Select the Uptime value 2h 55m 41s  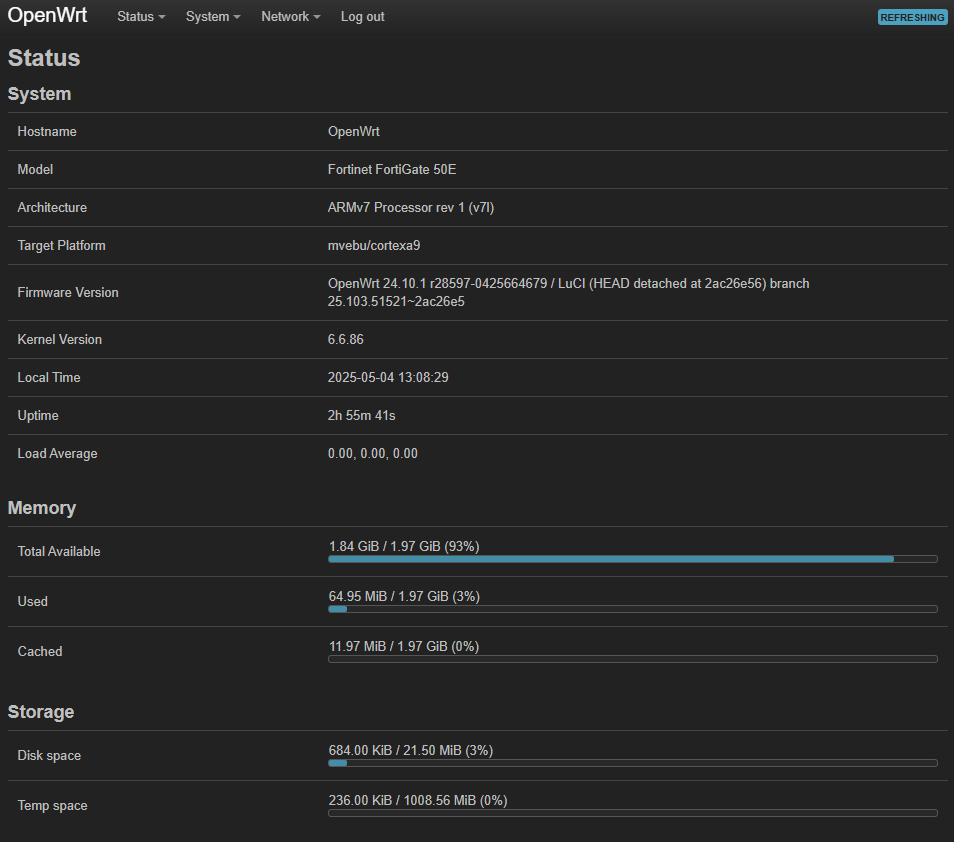point(361,415)
